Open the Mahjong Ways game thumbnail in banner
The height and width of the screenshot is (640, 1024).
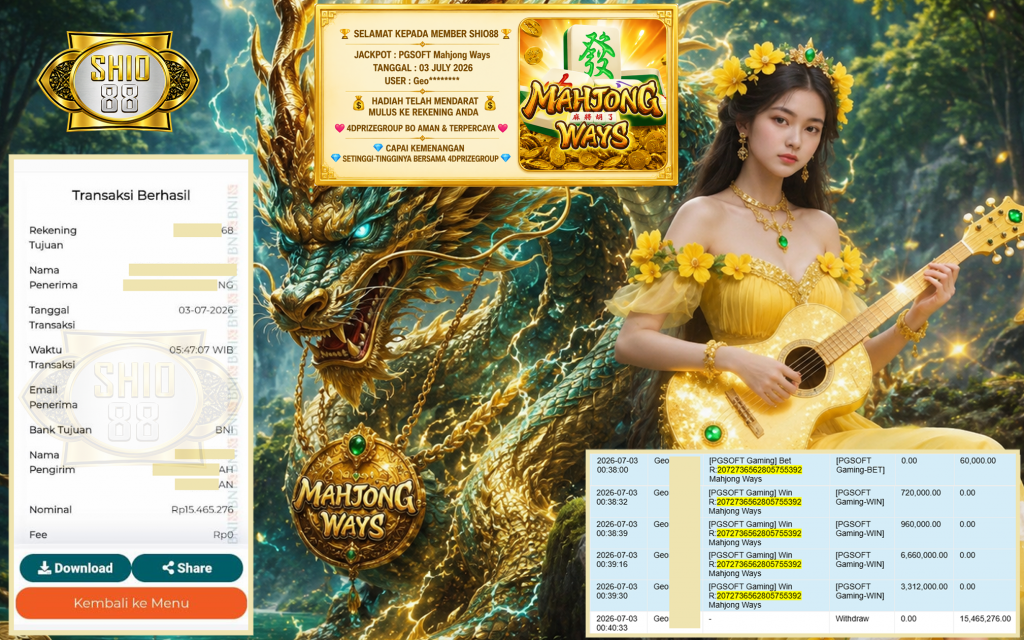593,95
